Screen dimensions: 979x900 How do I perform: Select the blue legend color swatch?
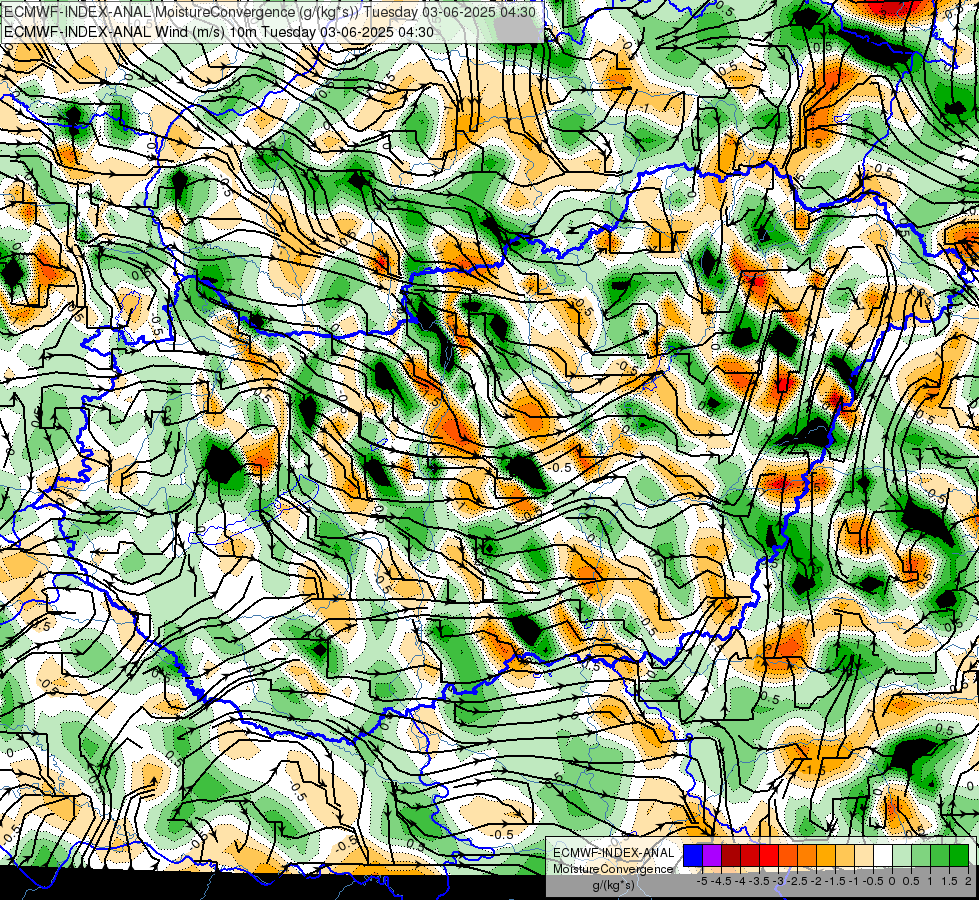pyautogui.click(x=693, y=855)
